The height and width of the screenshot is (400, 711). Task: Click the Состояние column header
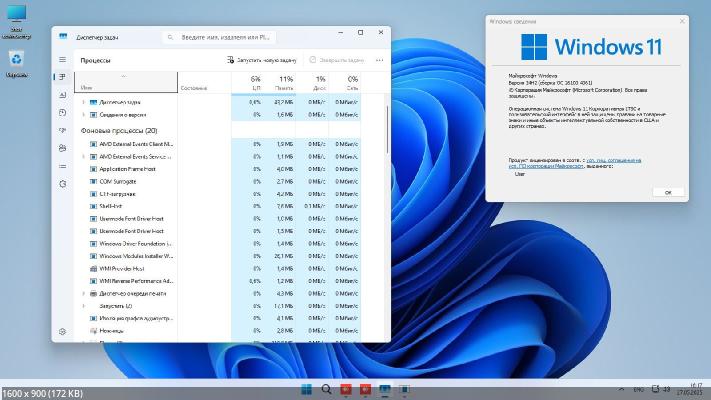click(x=205, y=83)
